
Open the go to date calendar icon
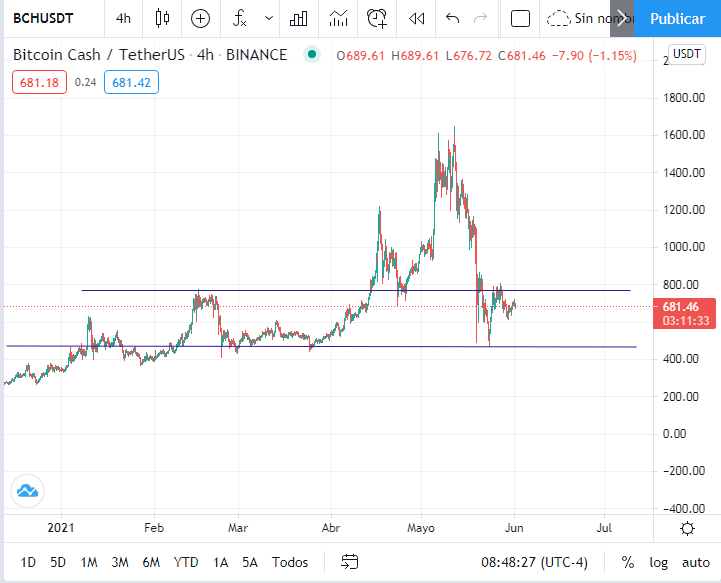tap(349, 562)
